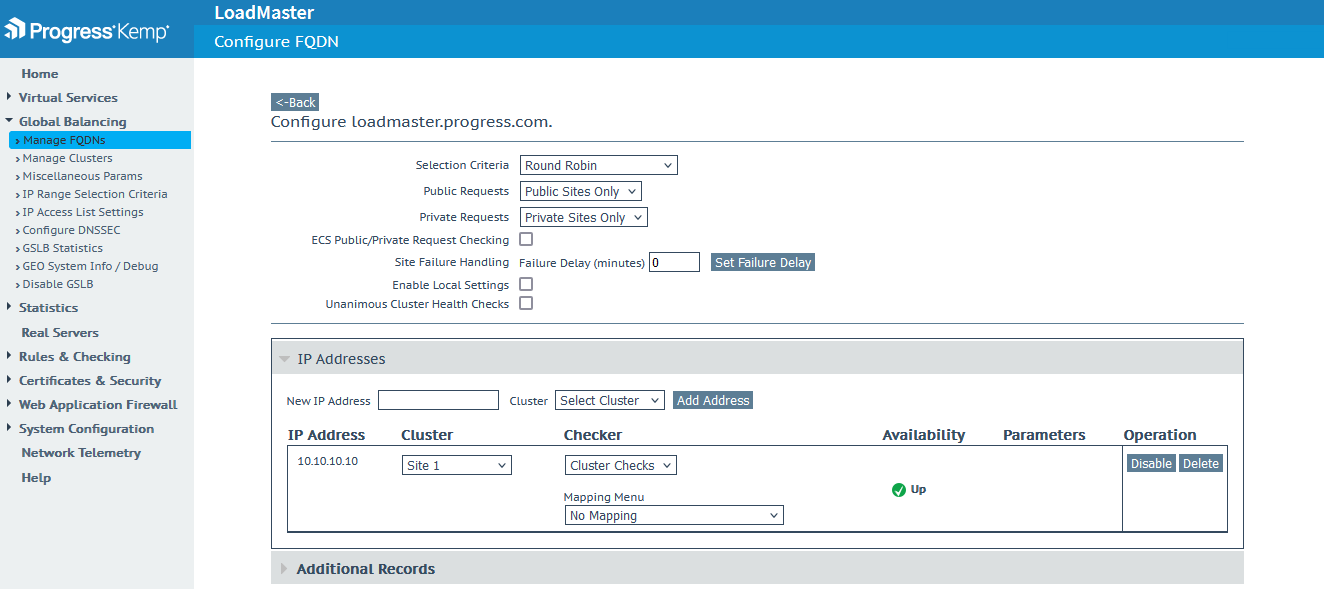This screenshot has height=589, width=1324.
Task: Click the <-Back button
Action: point(295,102)
